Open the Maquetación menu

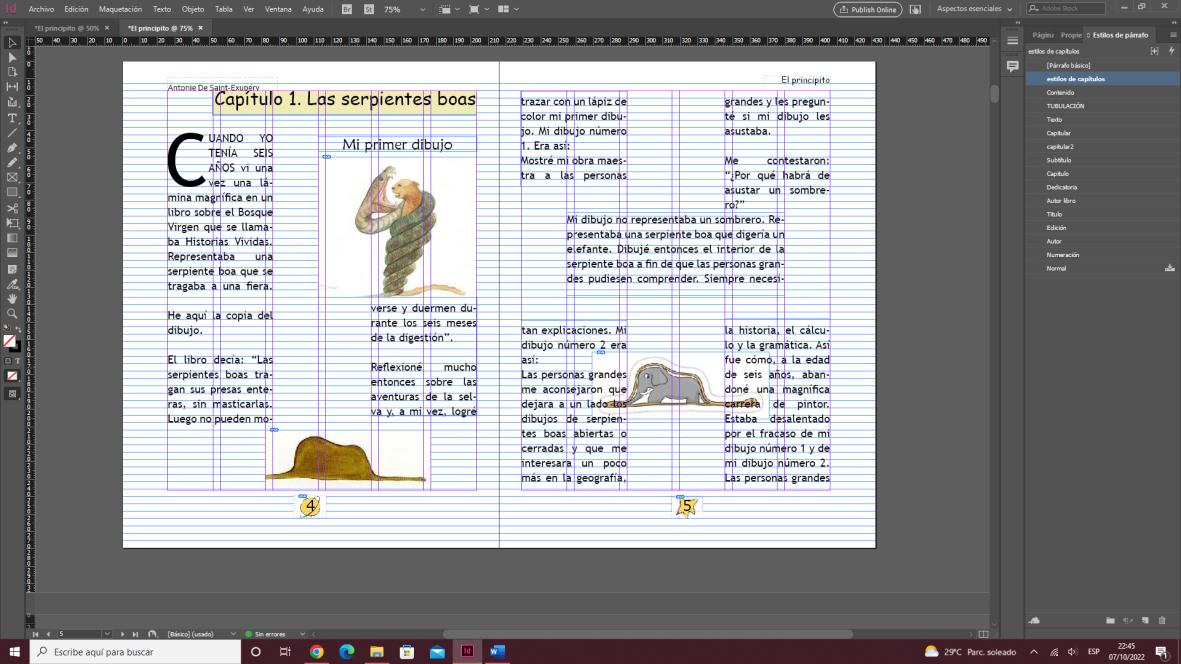click(x=121, y=9)
